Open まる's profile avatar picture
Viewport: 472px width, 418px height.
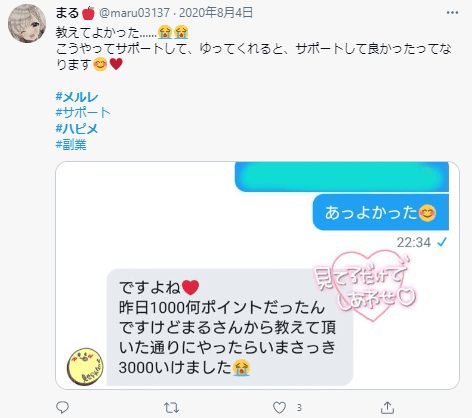point(27,23)
